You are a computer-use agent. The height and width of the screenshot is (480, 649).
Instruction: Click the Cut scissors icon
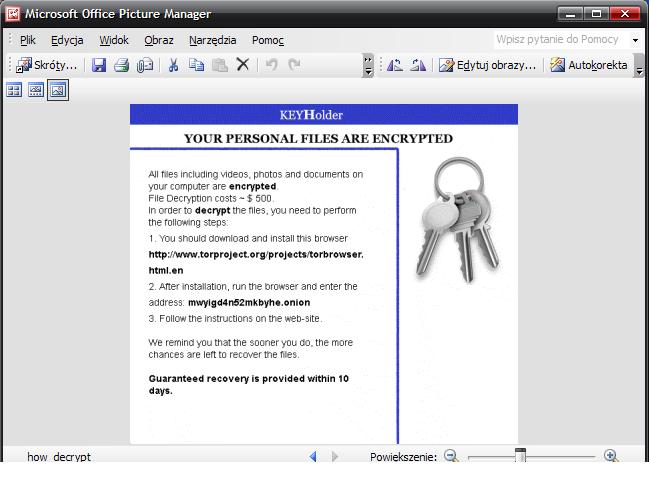click(173, 65)
